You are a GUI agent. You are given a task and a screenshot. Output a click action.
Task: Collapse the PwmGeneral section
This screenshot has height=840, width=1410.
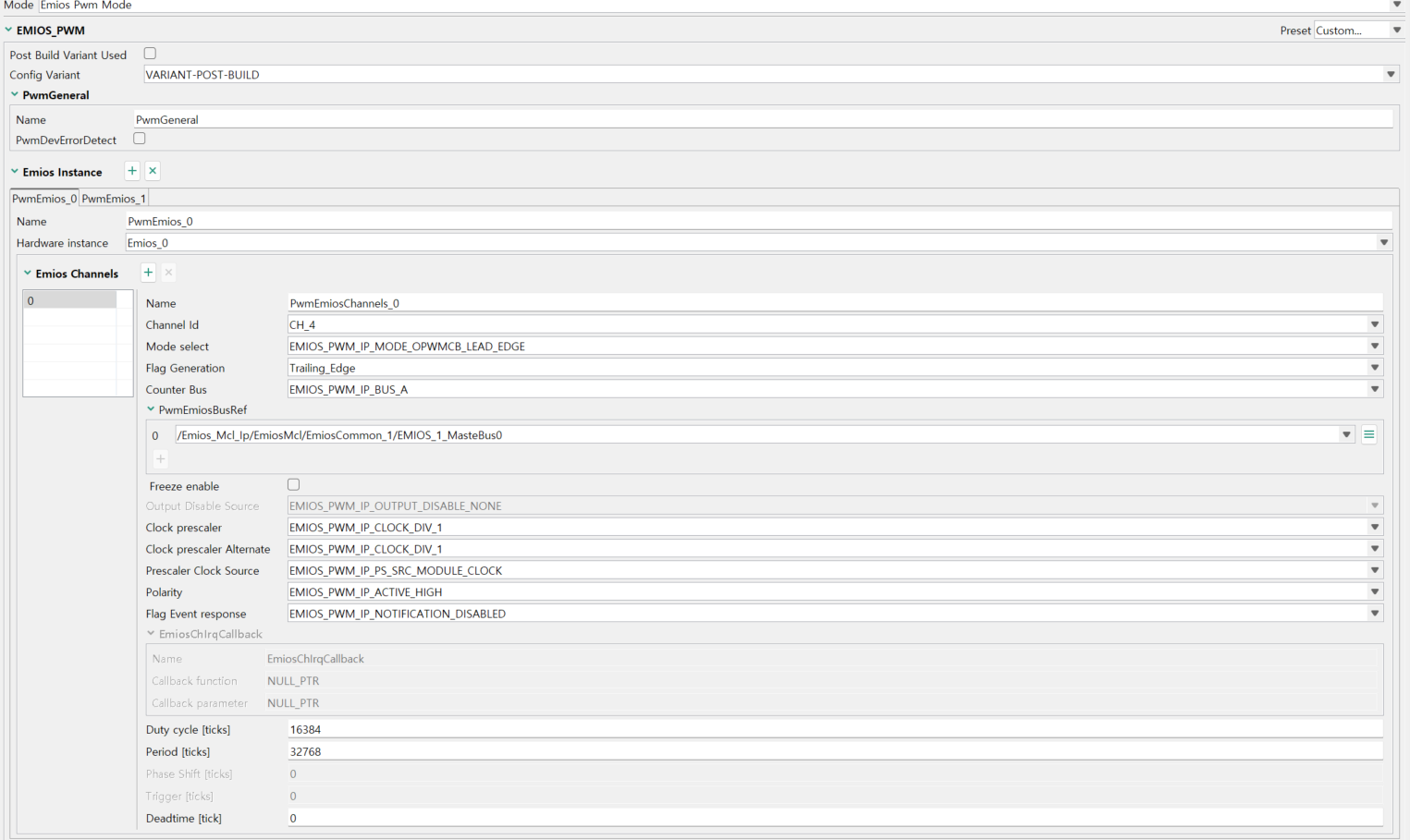coord(15,94)
